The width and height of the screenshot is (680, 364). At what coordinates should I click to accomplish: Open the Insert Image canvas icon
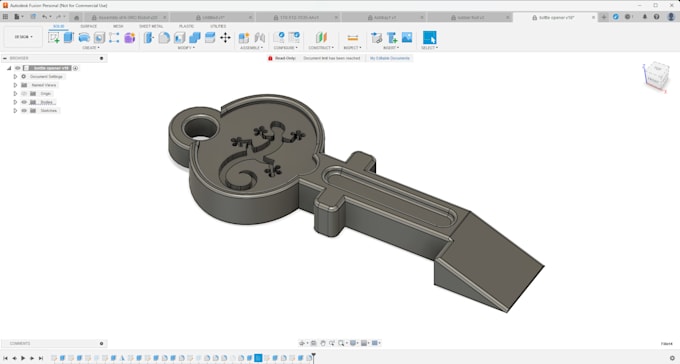[407, 38]
